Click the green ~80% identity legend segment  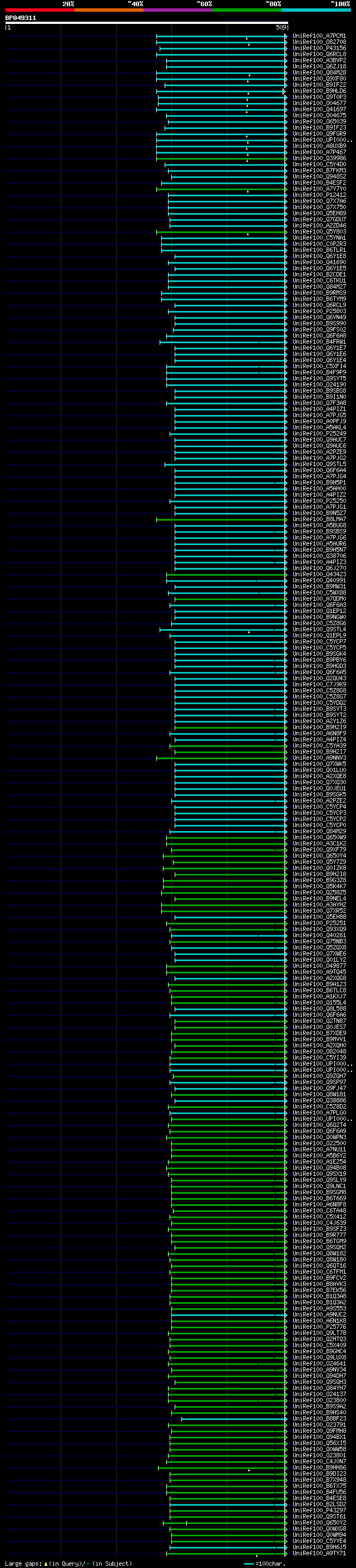[x=247, y=10]
